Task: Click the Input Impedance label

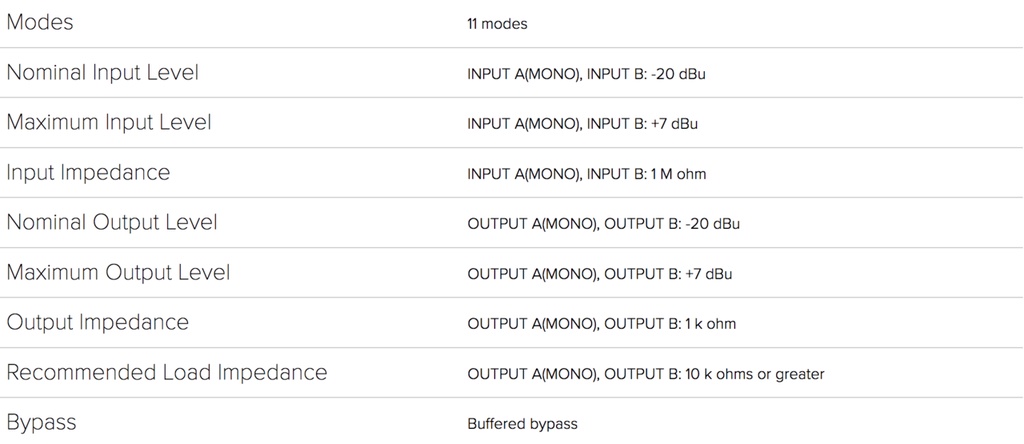Action: tap(88, 172)
